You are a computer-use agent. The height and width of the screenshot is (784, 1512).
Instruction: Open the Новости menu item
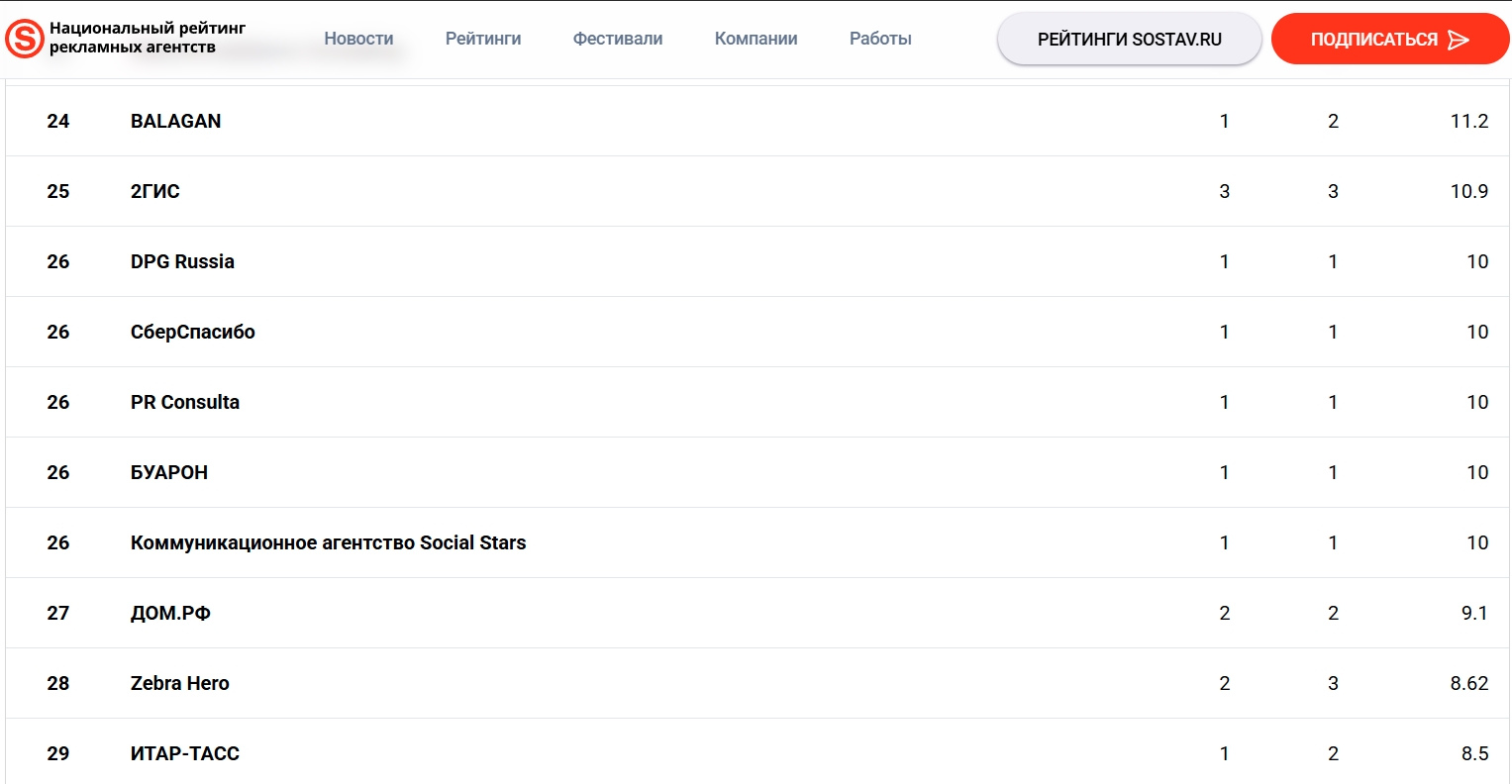(x=358, y=39)
